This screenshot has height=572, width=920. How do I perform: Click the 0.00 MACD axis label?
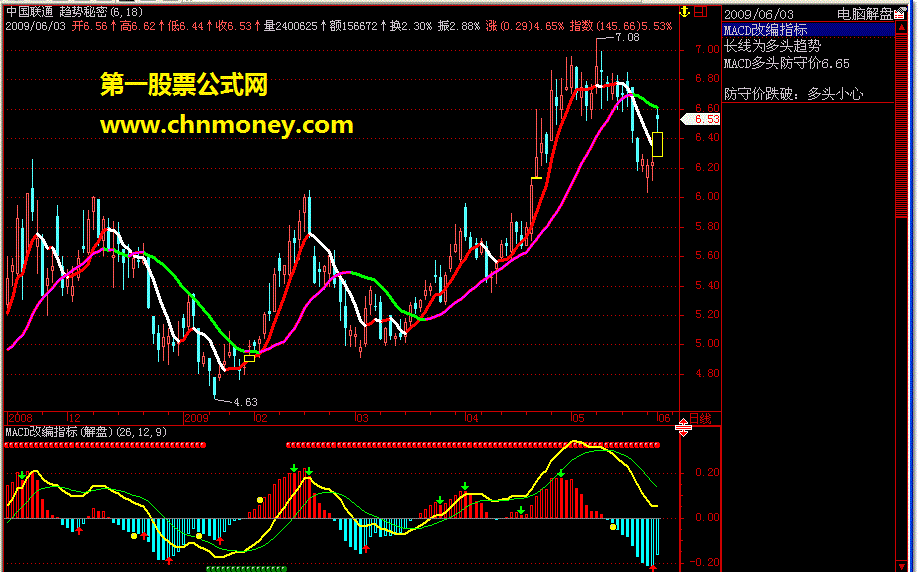point(707,517)
